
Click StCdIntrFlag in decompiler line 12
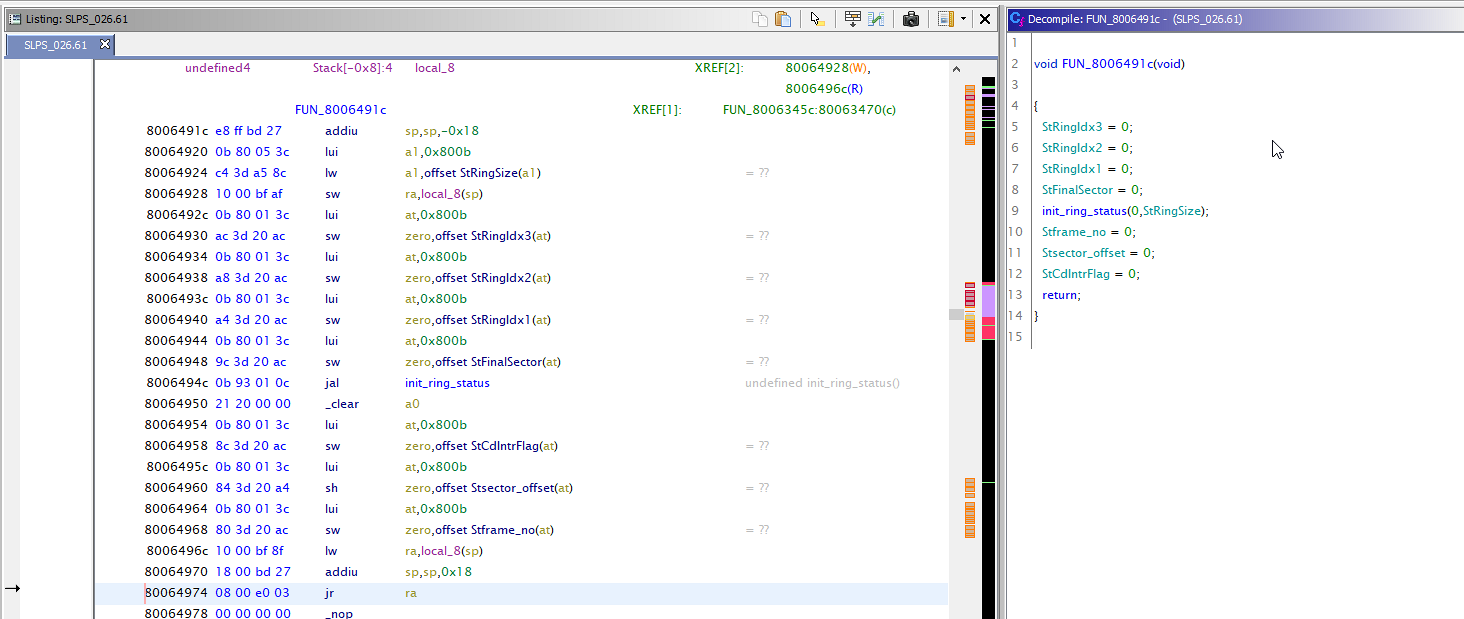click(1076, 274)
